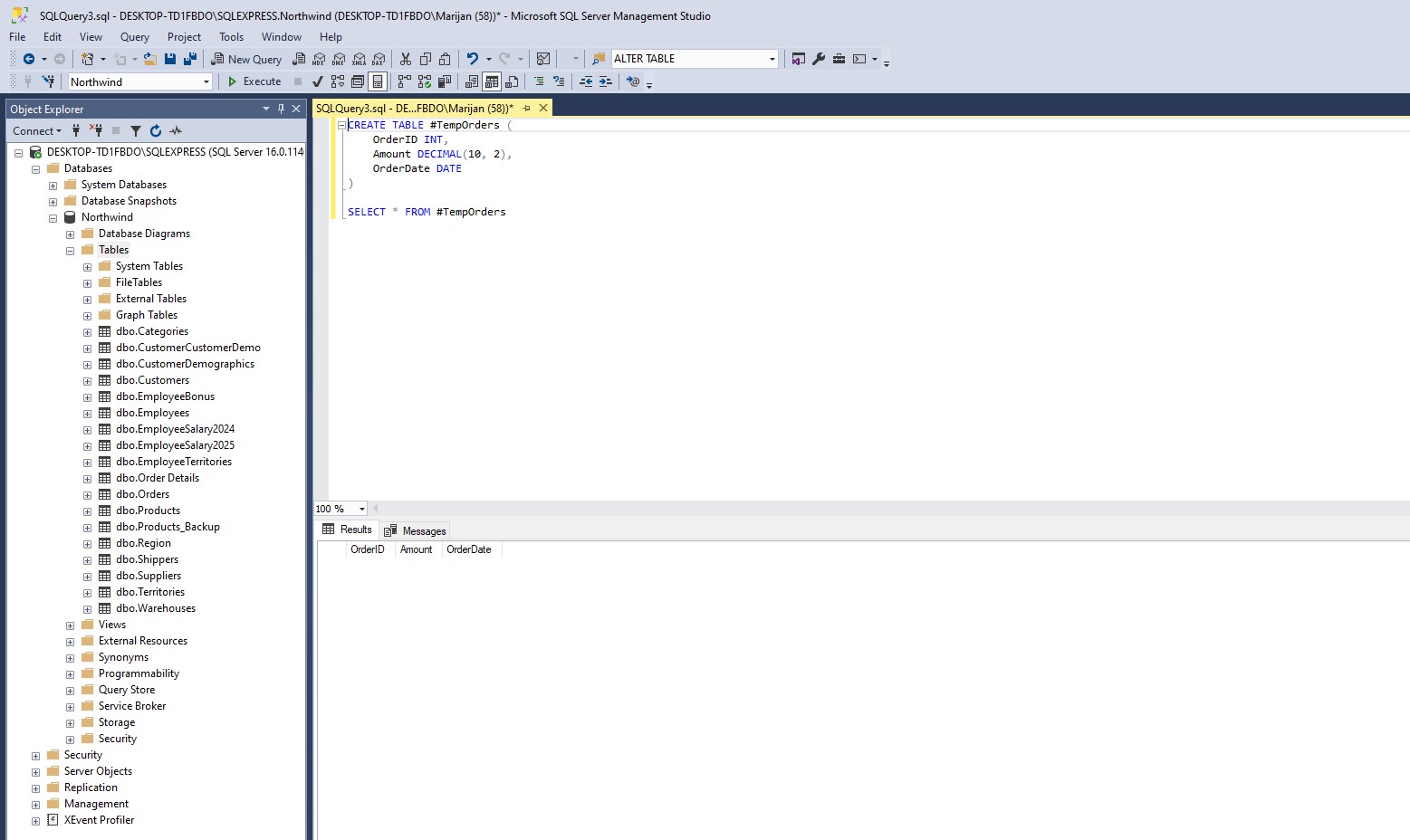Image resolution: width=1410 pixels, height=840 pixels.
Task: Close the SQLQuery3.sql tab
Action: point(543,108)
